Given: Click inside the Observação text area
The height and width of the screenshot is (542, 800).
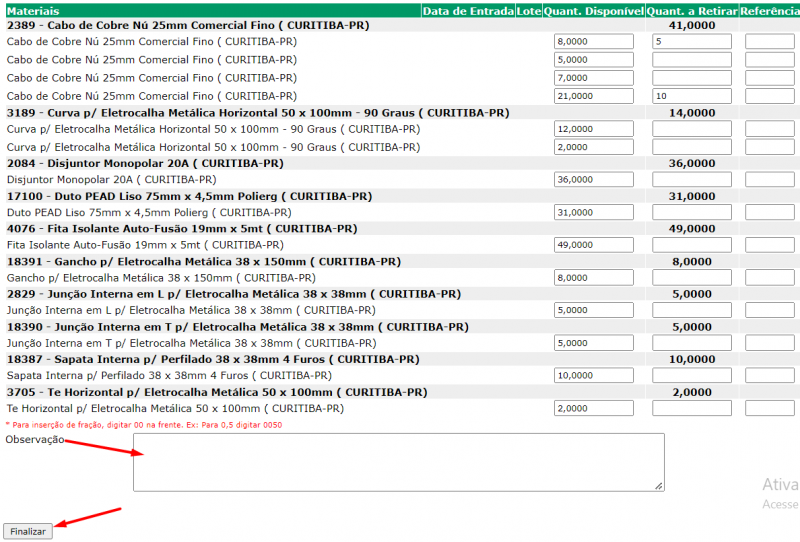Looking at the screenshot, I should tap(398, 462).
